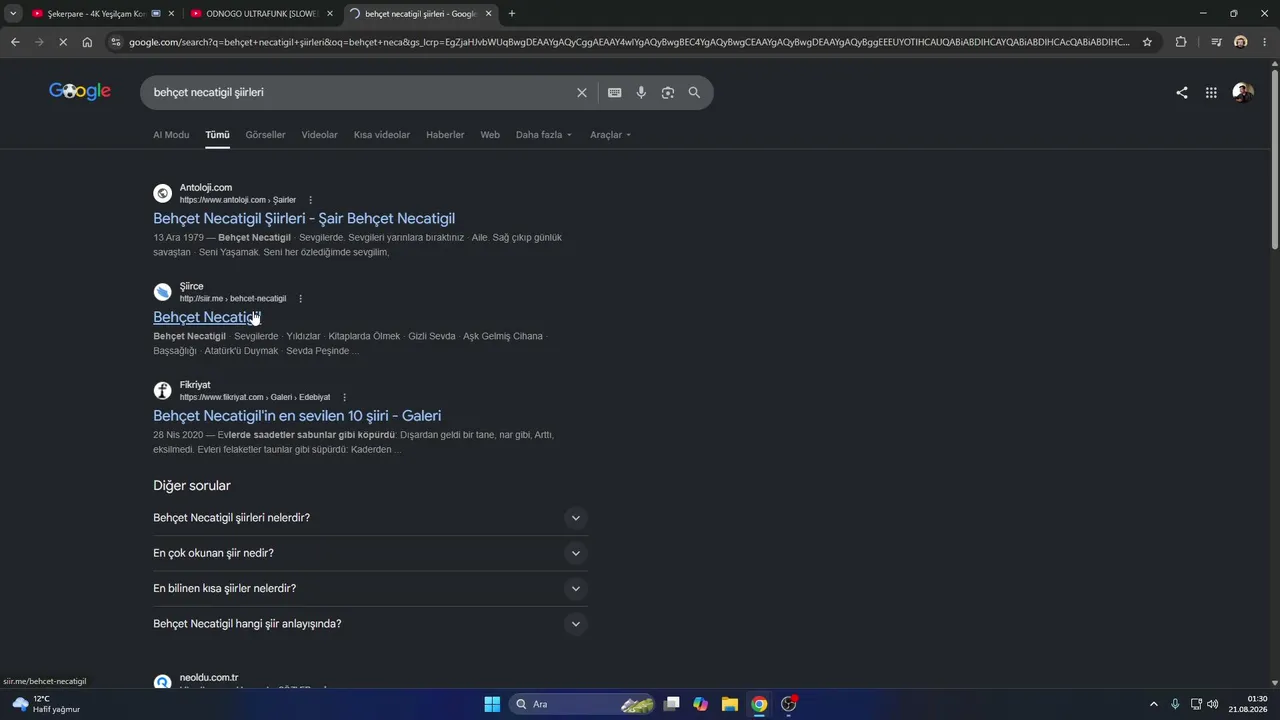
Task: Start voice search with the microphone icon
Action: pos(641,92)
